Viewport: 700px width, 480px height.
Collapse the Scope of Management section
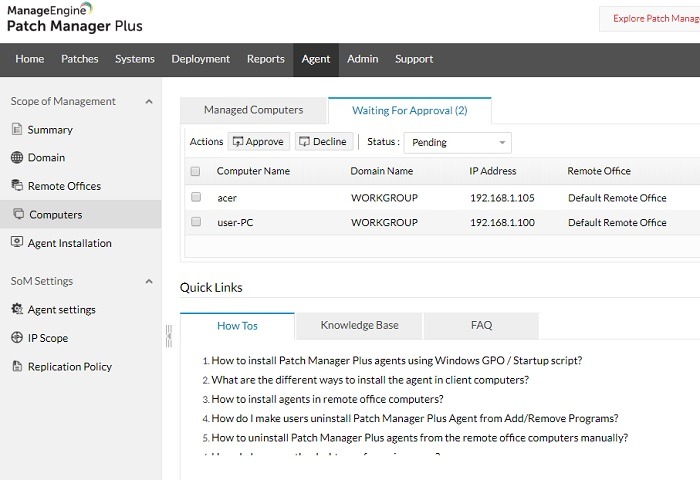point(149,101)
